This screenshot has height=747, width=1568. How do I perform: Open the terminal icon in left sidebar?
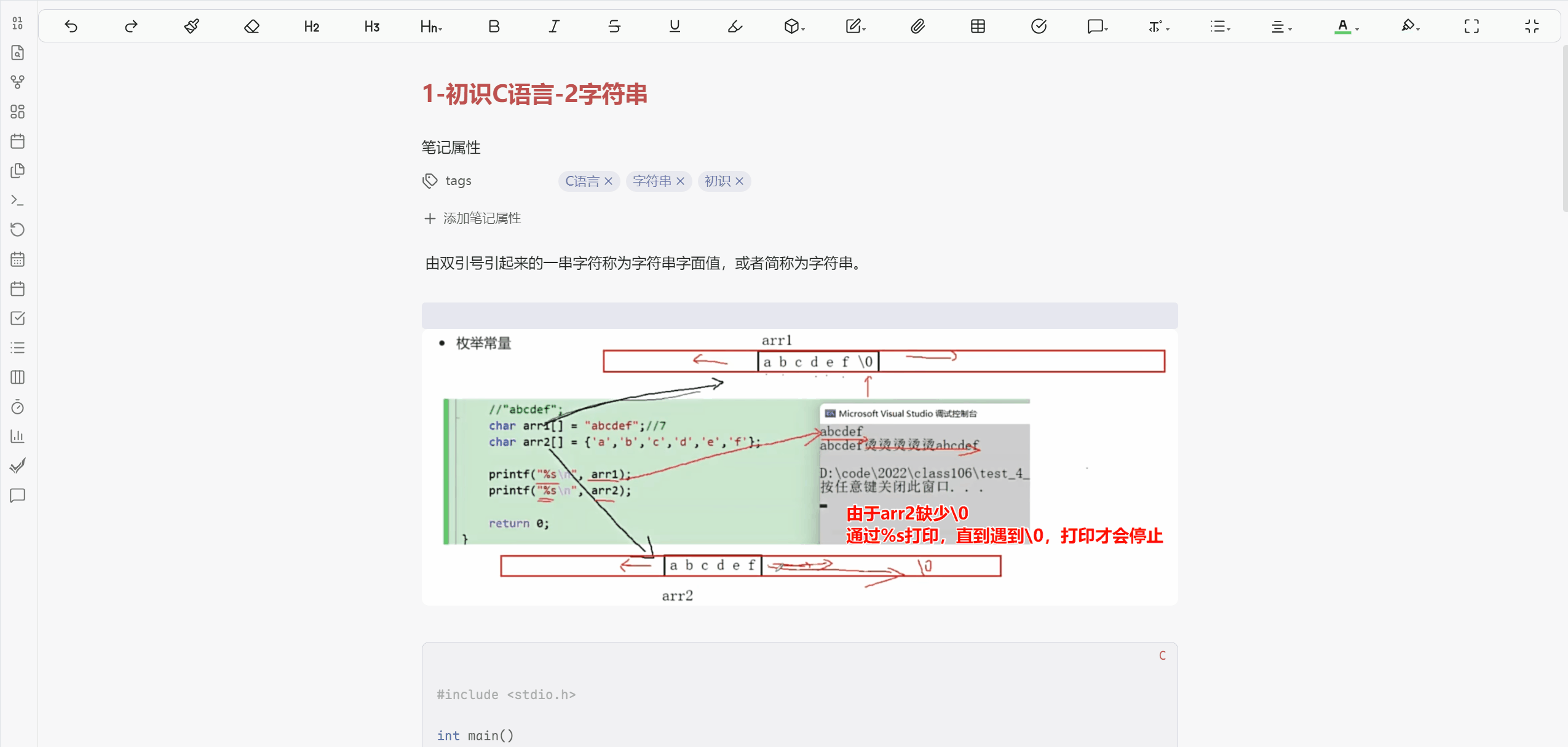point(18,200)
